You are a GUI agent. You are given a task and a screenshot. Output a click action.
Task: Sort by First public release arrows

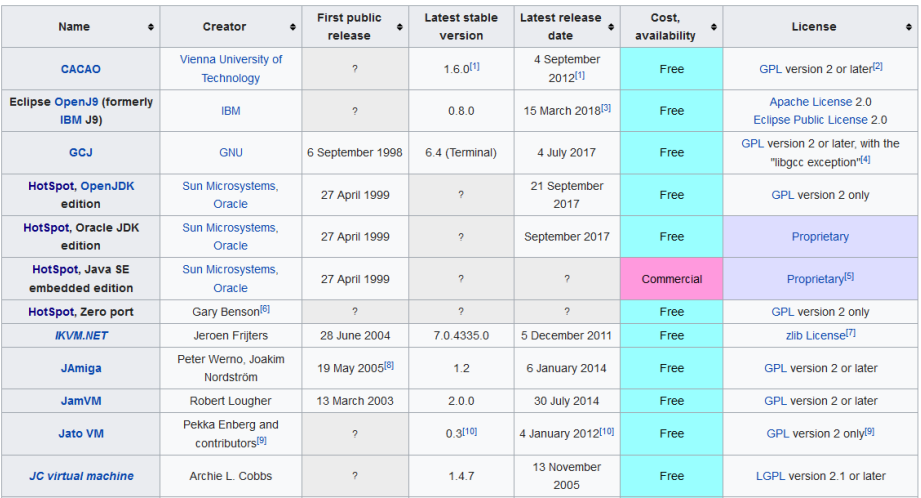click(399, 27)
